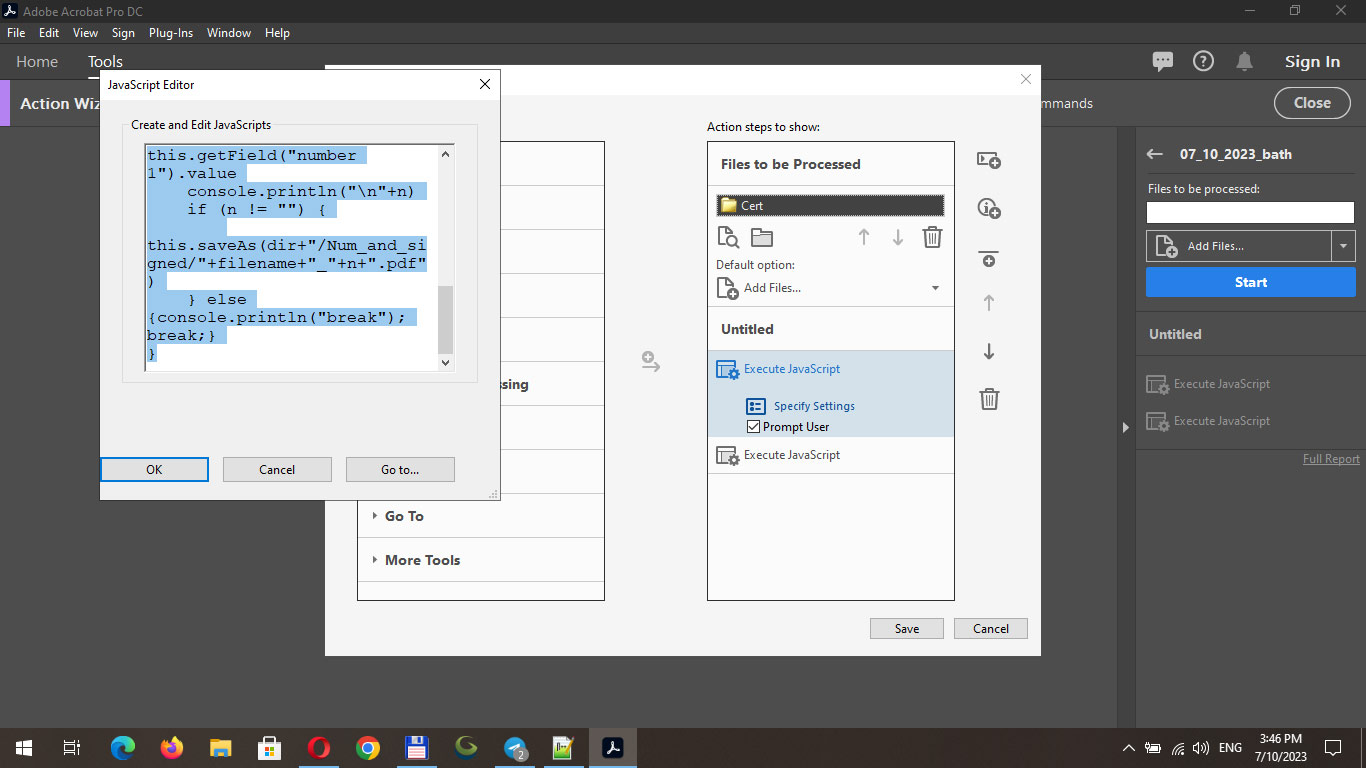Open Telegram from the taskbar

[x=515, y=747]
